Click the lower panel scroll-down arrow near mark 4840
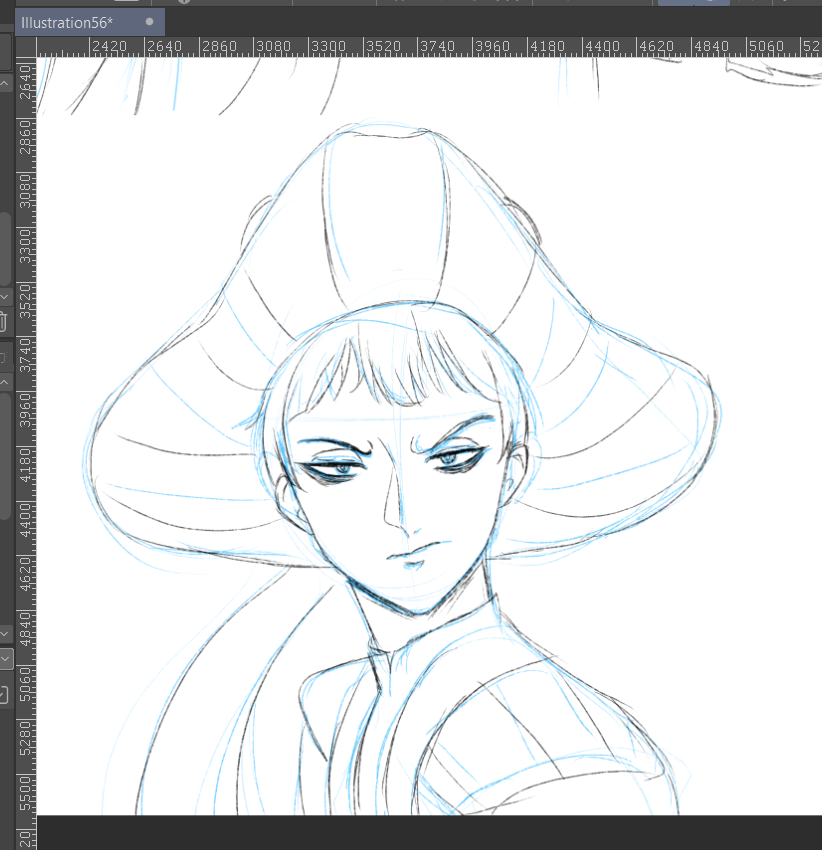 click(4, 633)
